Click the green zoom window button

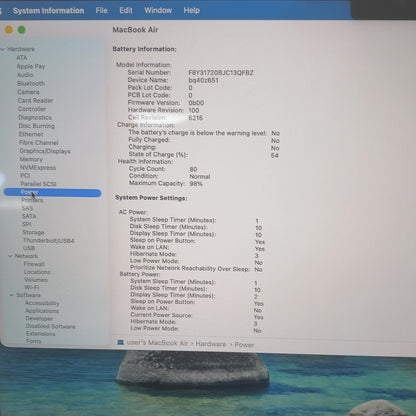[x=22, y=30]
